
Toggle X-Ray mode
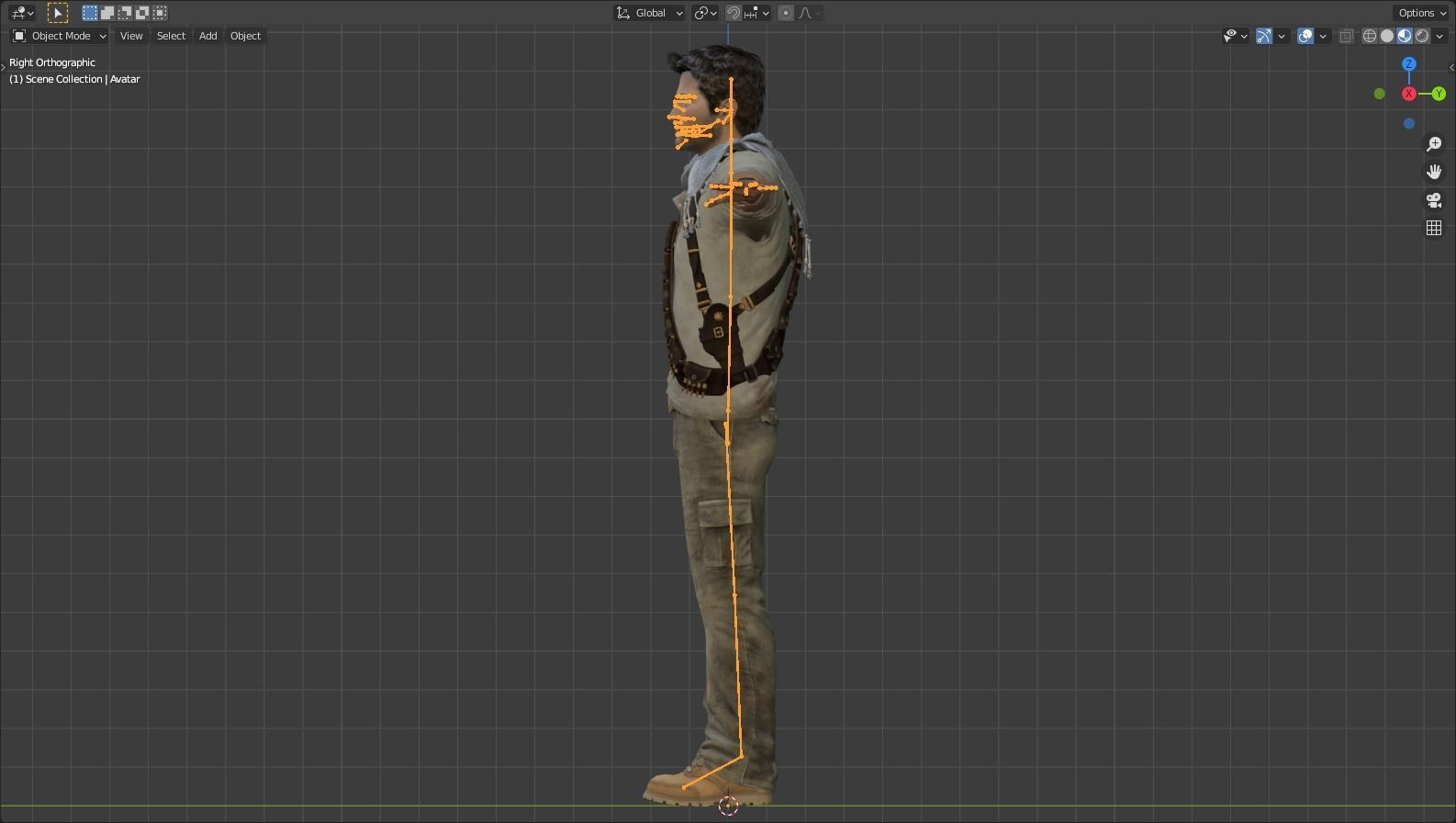[x=1347, y=36]
